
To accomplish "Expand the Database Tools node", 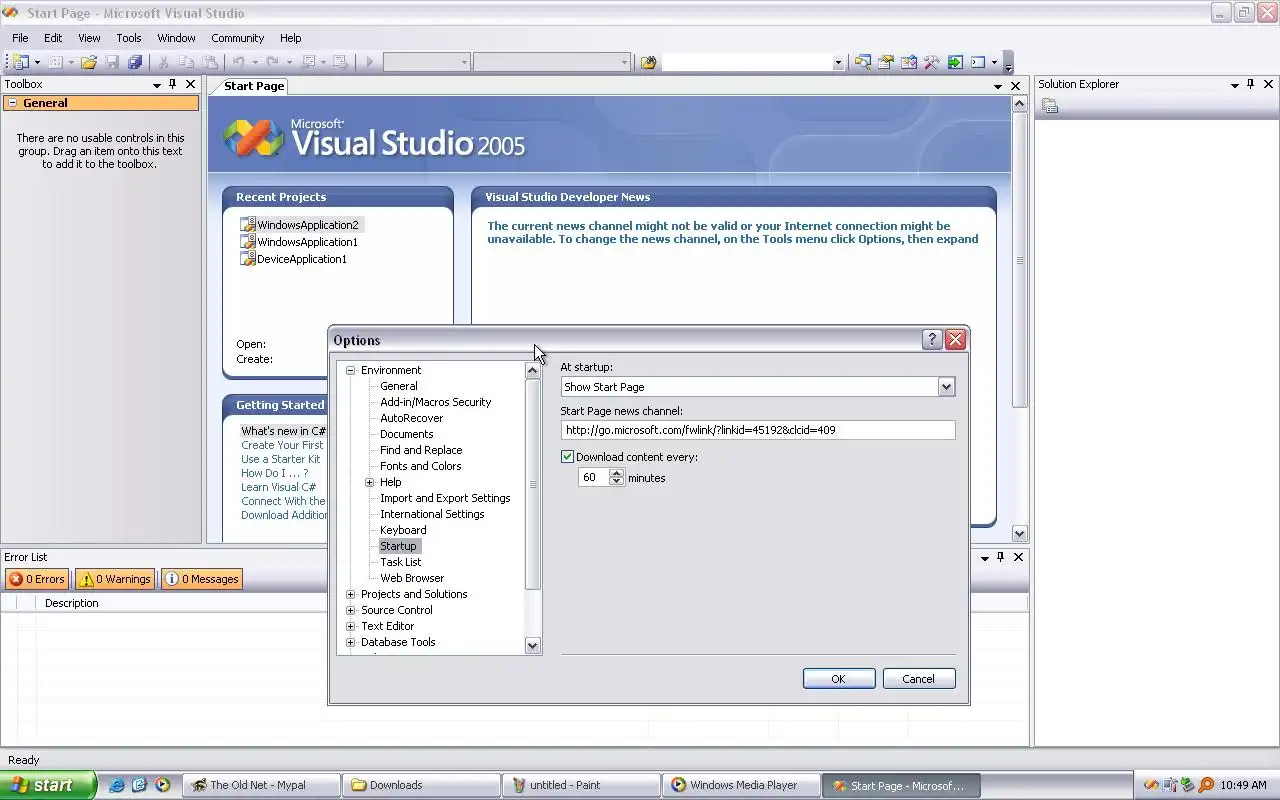I will pos(351,642).
